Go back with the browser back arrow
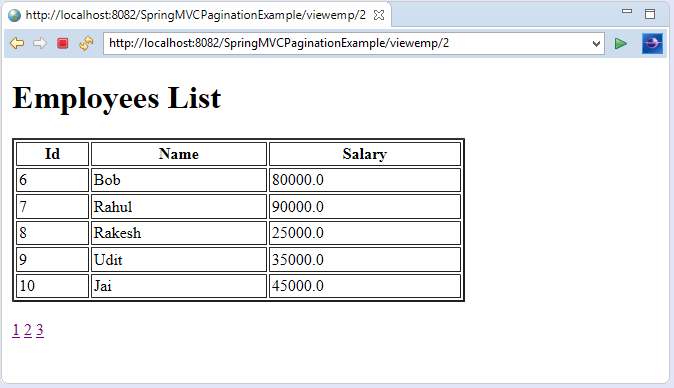 (17, 43)
